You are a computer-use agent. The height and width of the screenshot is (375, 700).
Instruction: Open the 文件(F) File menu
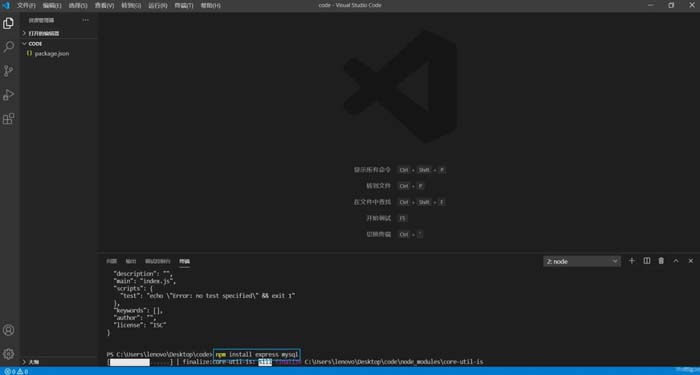[x=26, y=5]
